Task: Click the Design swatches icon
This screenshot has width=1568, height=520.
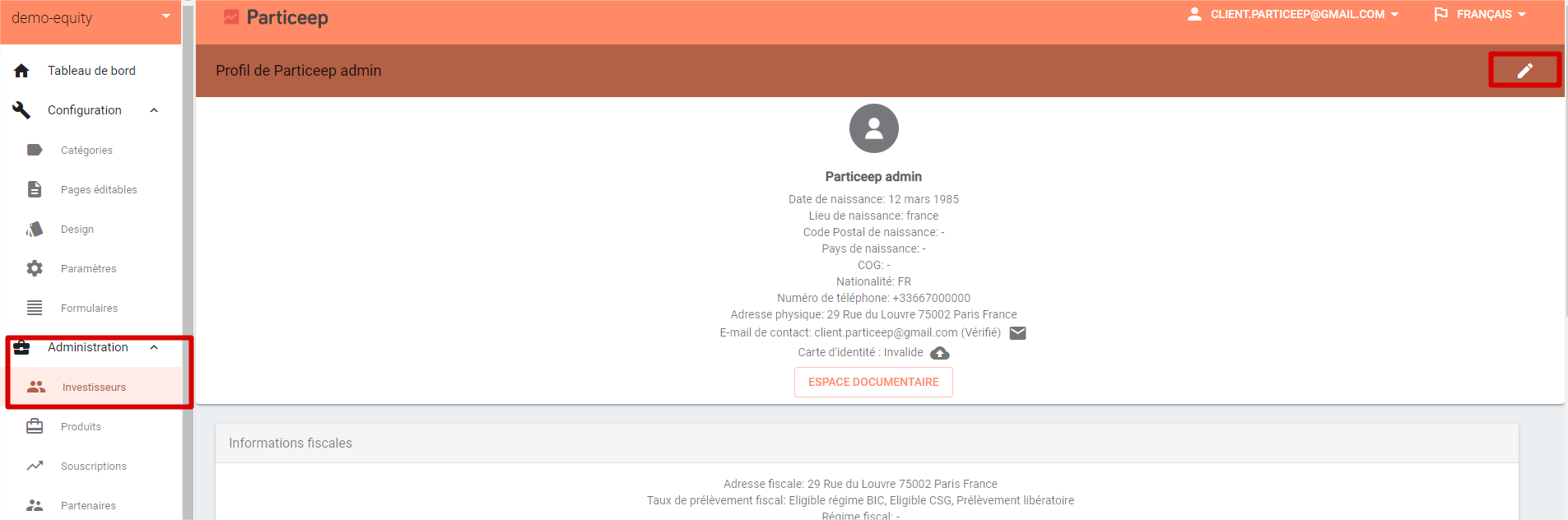Action: [x=35, y=229]
